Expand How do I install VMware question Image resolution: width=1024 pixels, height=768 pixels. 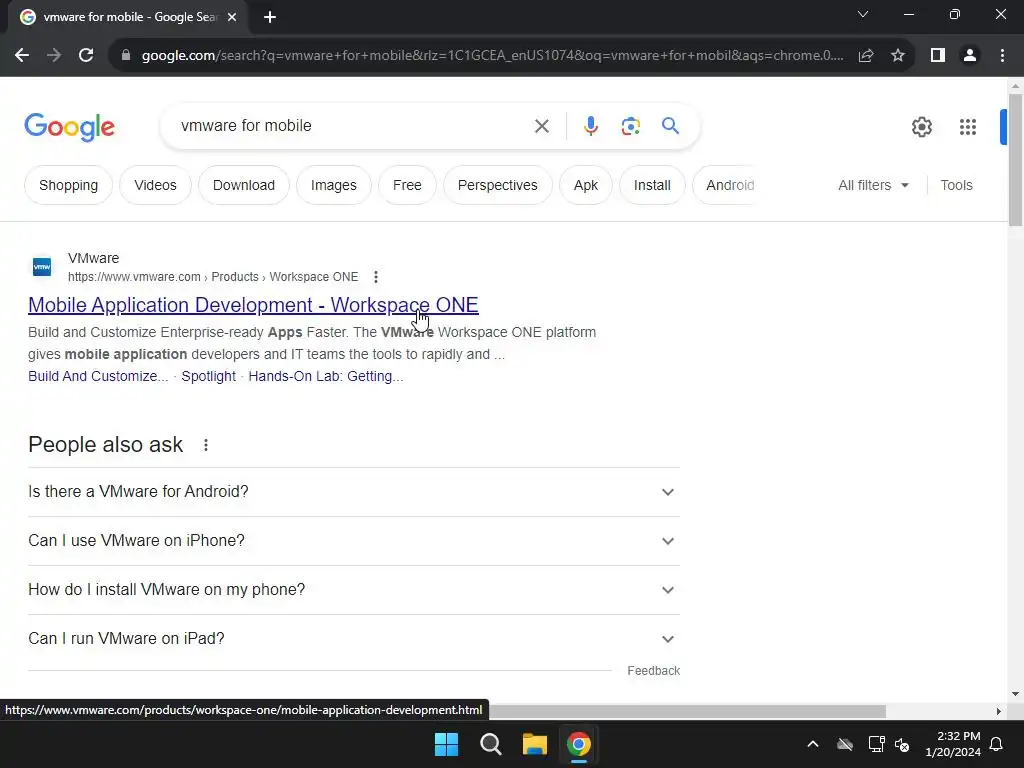pyautogui.click(x=354, y=590)
